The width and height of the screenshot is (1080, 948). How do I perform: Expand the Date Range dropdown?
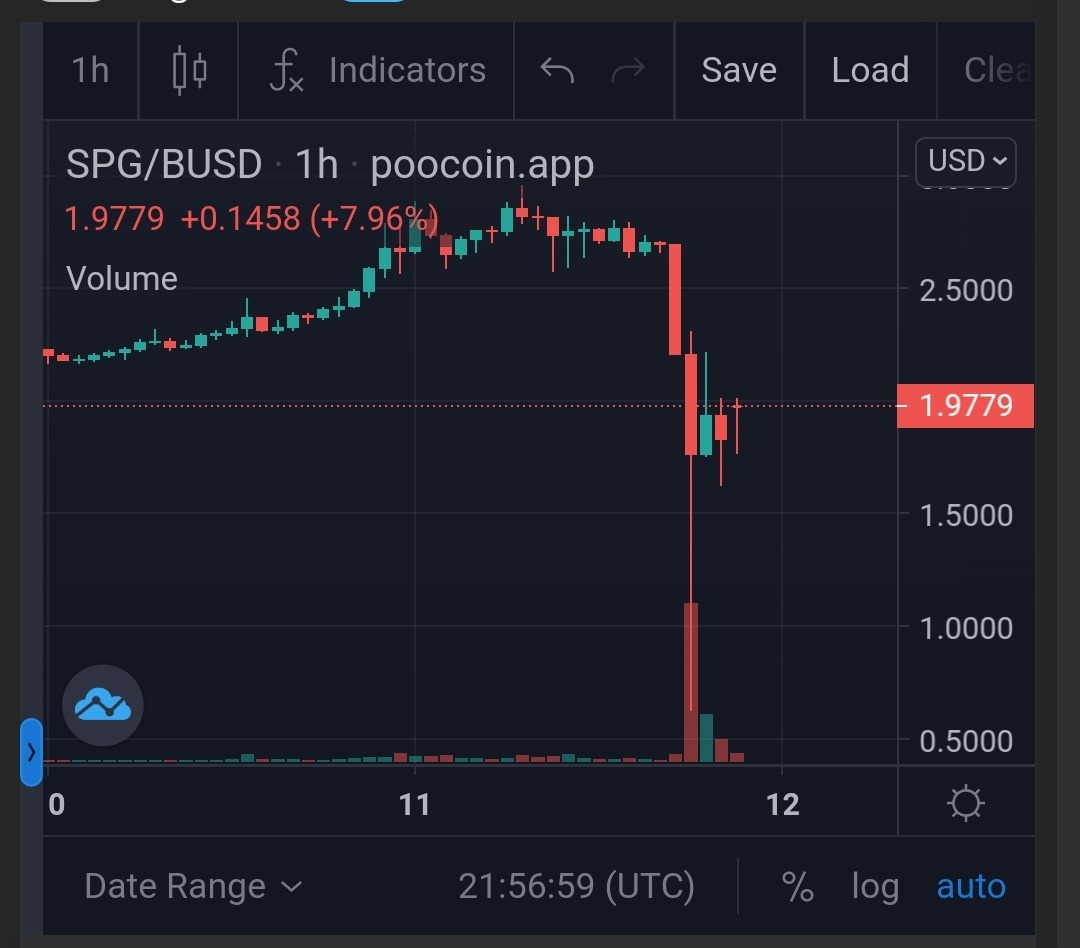click(193, 886)
